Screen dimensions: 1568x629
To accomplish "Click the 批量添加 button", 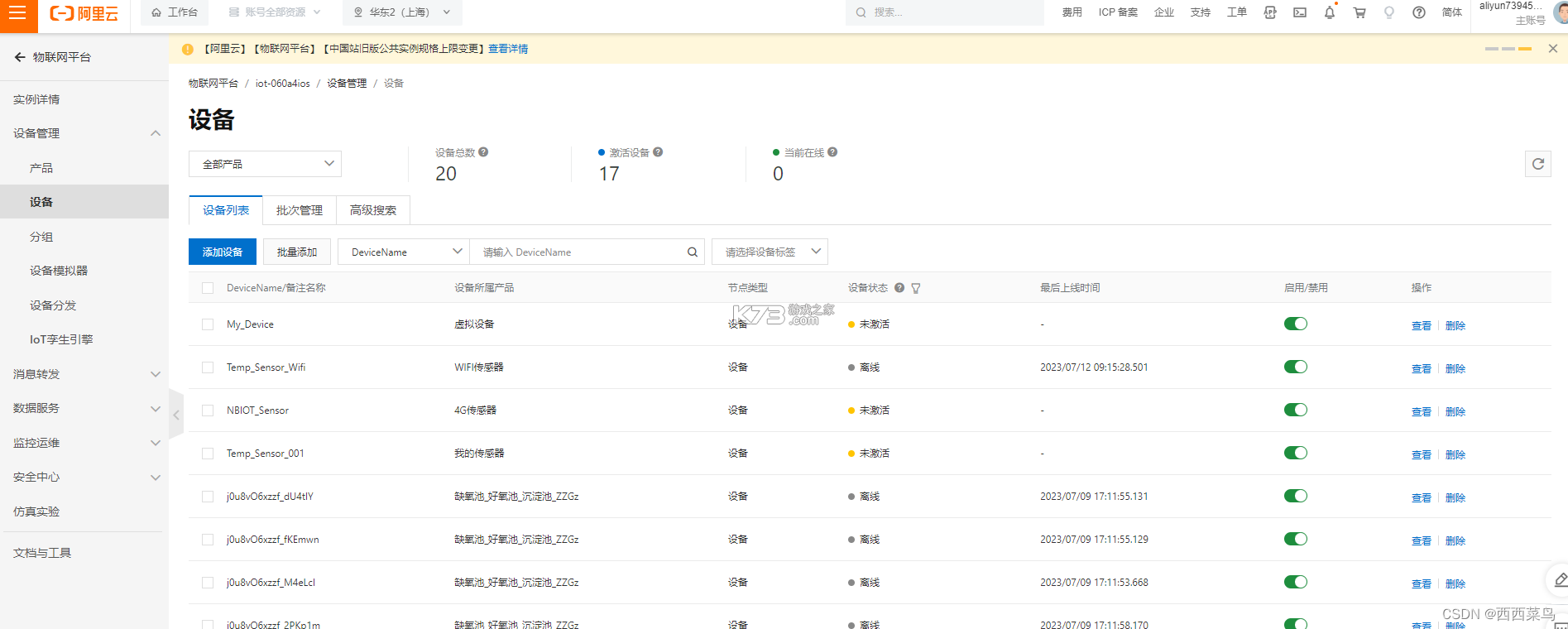I will [x=297, y=252].
